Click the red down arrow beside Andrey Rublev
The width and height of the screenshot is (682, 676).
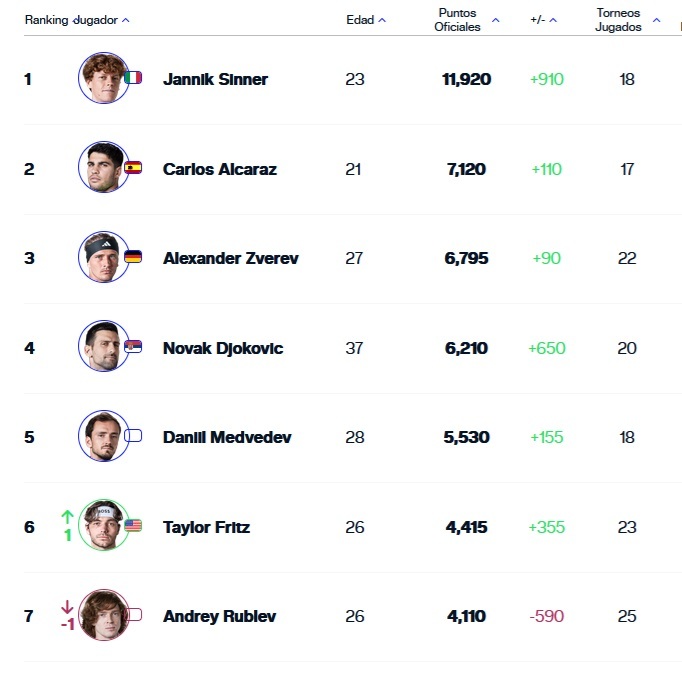pyautogui.click(x=67, y=607)
